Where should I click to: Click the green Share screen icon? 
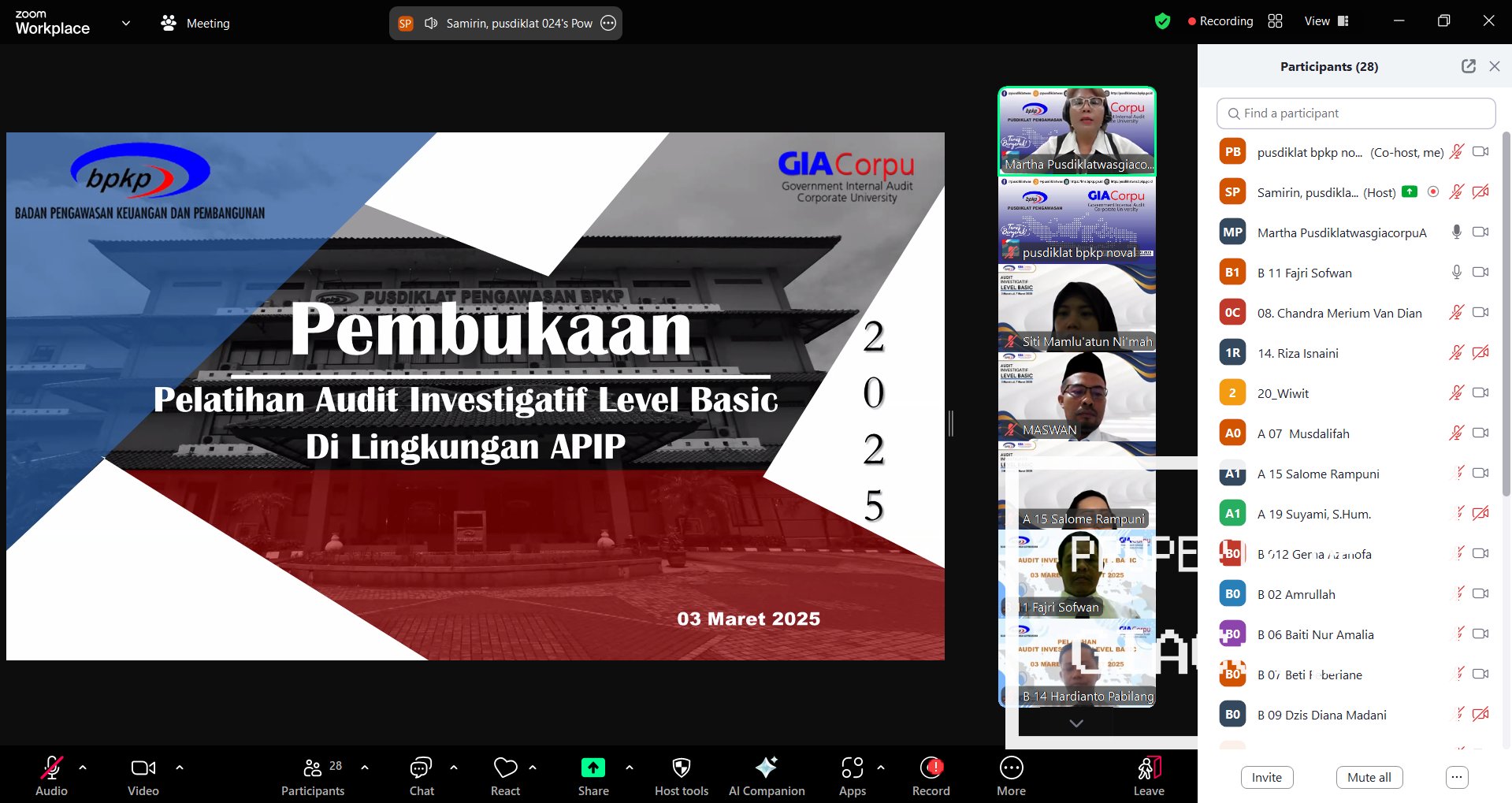click(x=593, y=768)
